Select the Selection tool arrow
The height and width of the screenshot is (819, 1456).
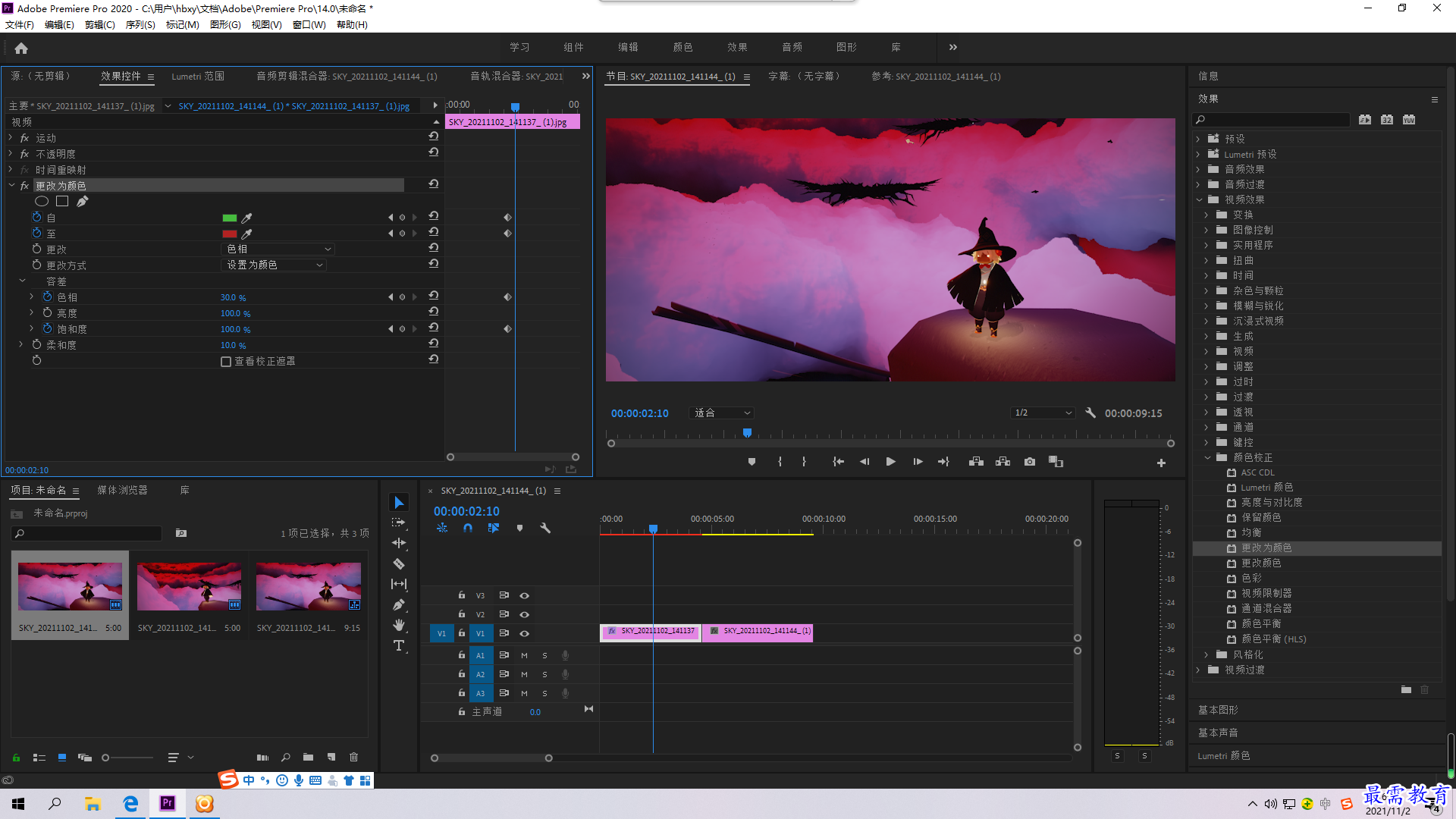click(399, 503)
